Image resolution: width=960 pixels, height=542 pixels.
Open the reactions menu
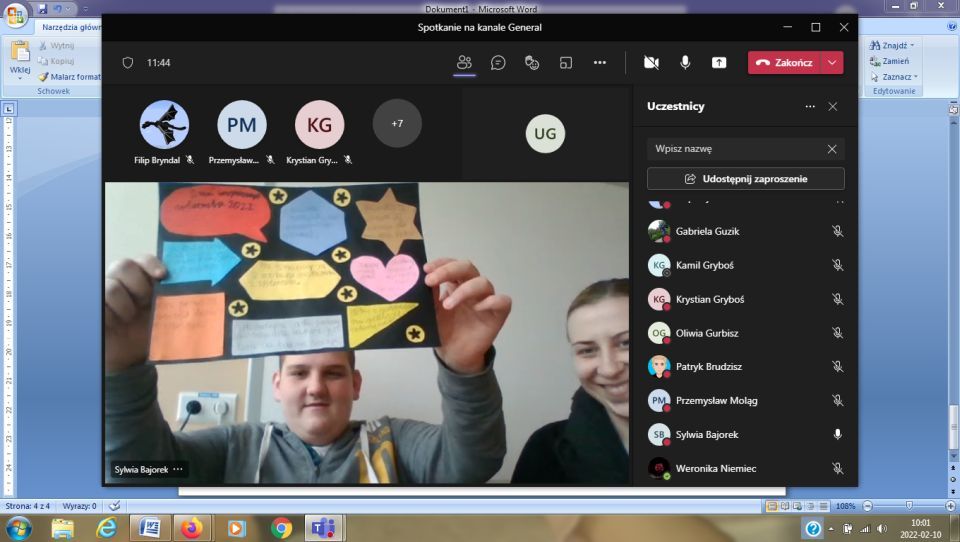(x=532, y=62)
